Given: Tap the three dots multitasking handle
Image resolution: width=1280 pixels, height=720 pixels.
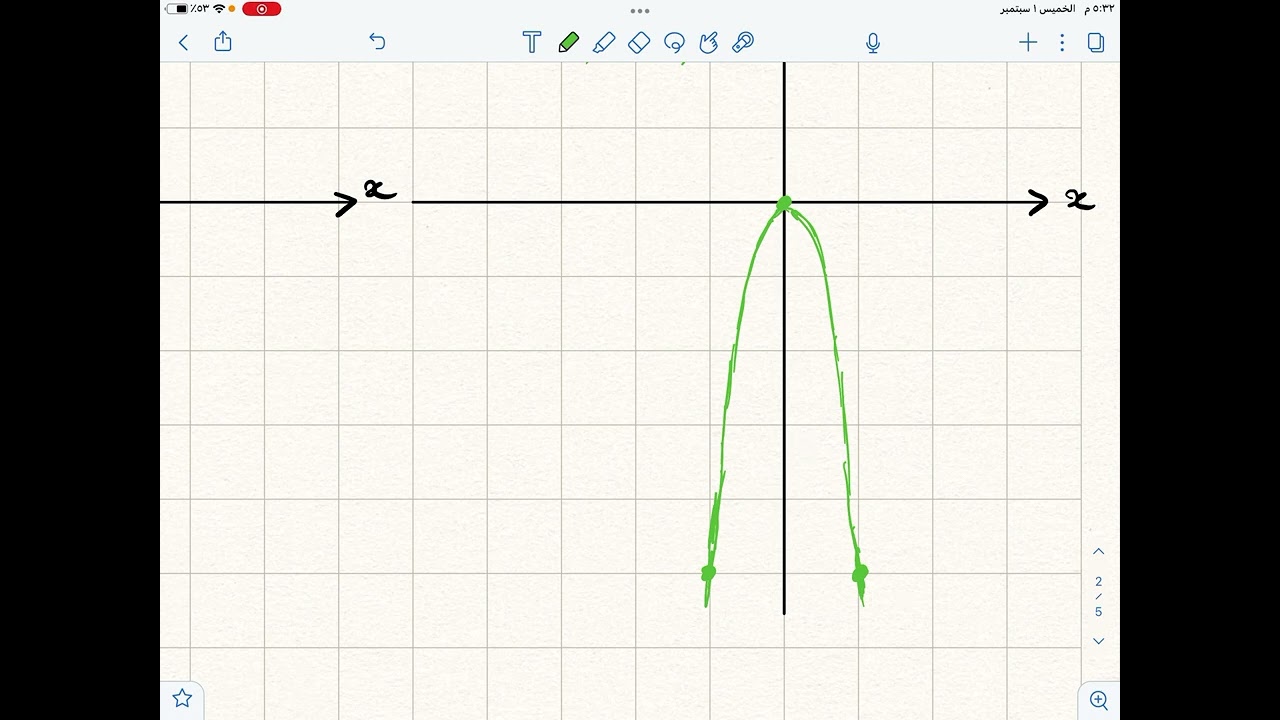Looking at the screenshot, I should 640,11.
